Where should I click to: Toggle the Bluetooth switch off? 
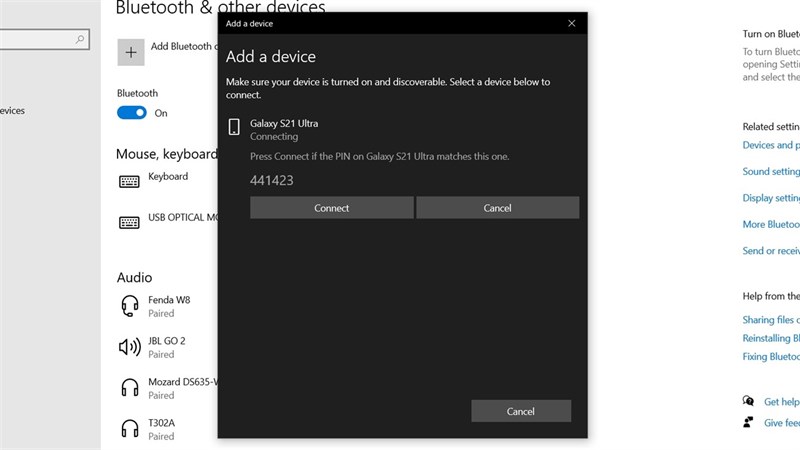point(132,113)
